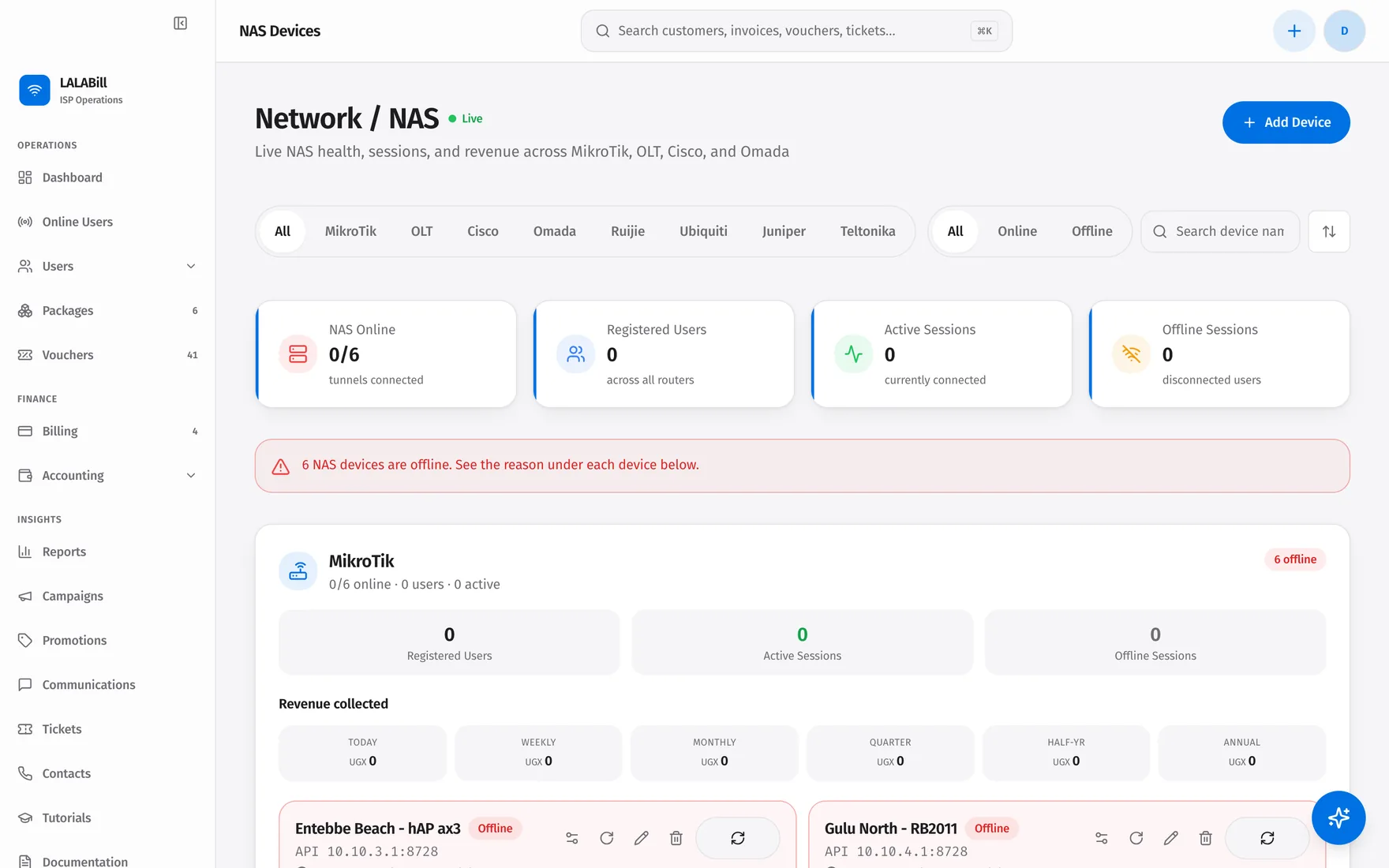This screenshot has width=1389, height=868.
Task: Open the AI assistant sparkle button
Action: coord(1338,817)
